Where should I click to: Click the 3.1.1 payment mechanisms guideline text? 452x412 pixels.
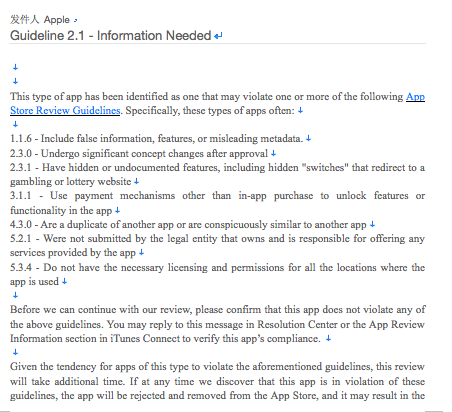pos(217,203)
